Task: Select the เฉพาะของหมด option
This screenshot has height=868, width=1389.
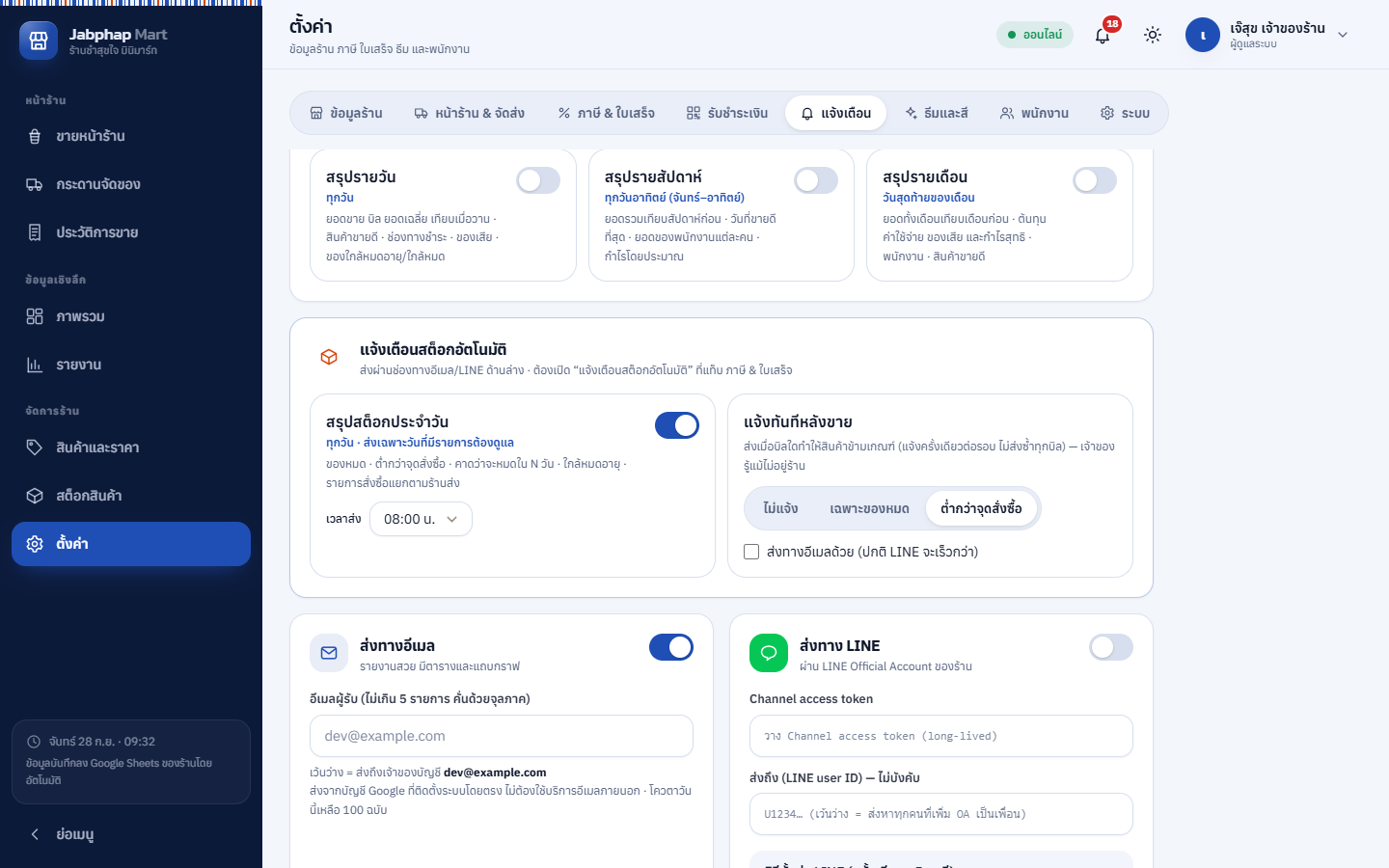Action: (x=869, y=508)
